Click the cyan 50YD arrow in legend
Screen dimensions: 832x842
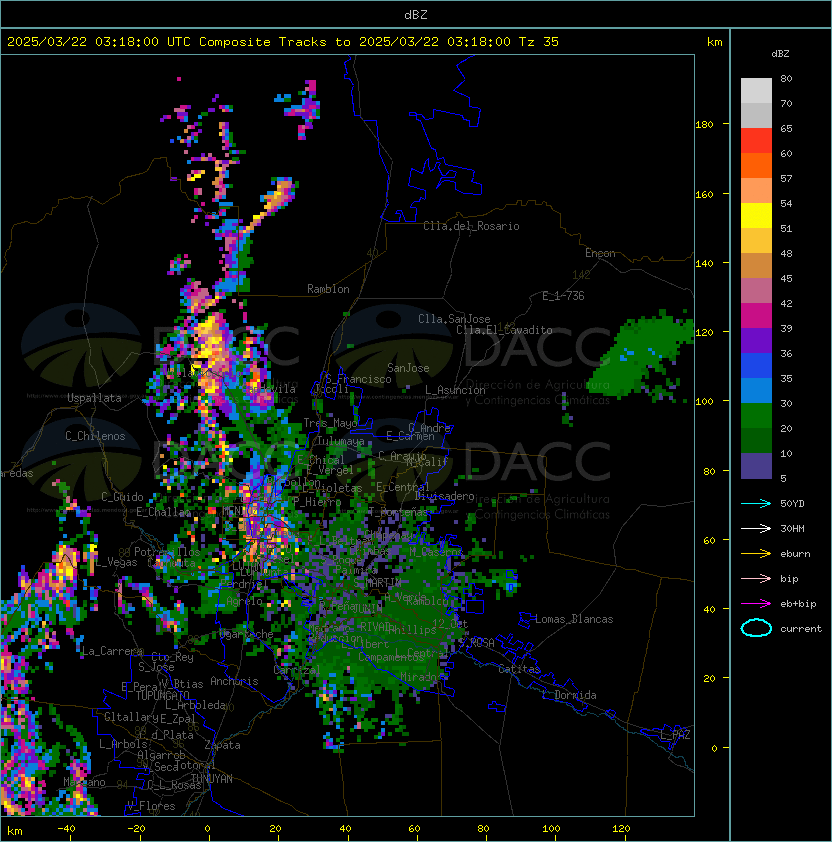pyautogui.click(x=756, y=504)
